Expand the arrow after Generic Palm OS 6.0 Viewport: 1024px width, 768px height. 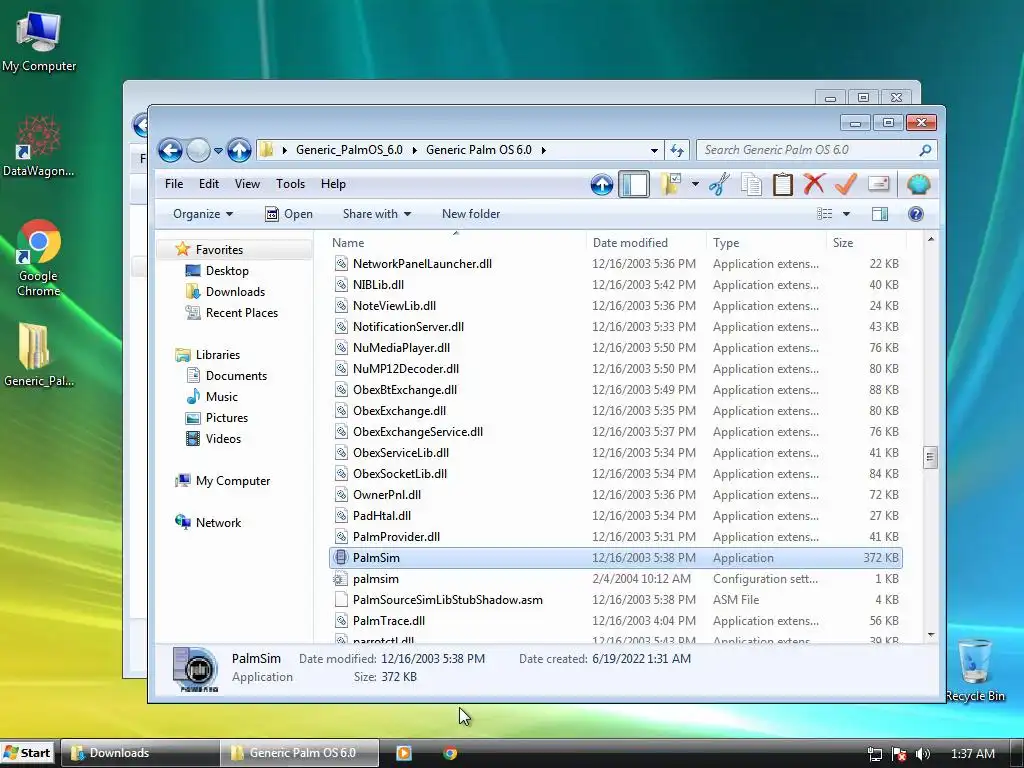(x=543, y=150)
